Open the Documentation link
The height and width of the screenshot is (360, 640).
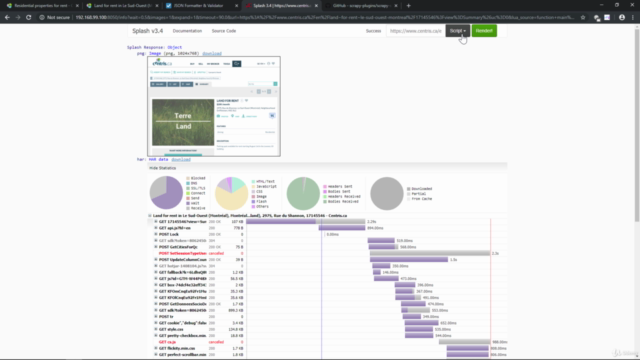point(187,31)
